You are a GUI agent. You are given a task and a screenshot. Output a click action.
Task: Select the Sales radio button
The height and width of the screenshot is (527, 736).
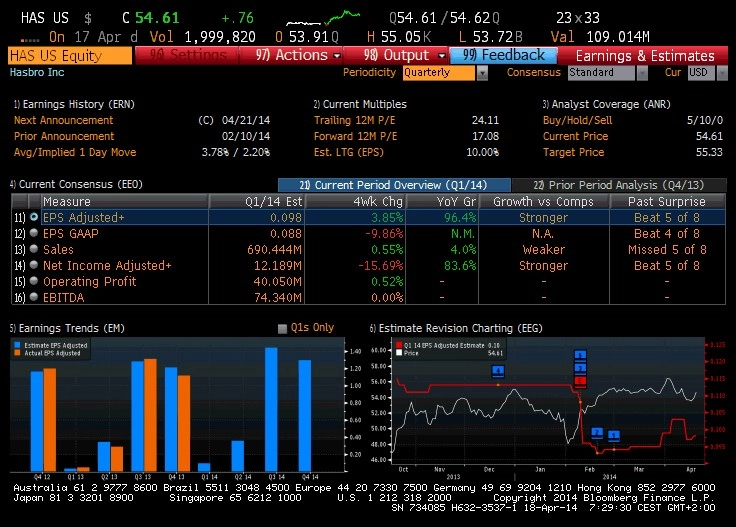pyautogui.click(x=34, y=249)
